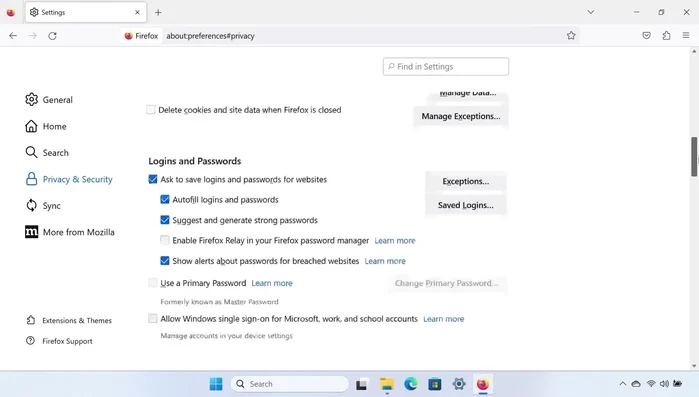The width and height of the screenshot is (699, 397).
Task: Click Firefox icon on the taskbar
Action: (483, 384)
